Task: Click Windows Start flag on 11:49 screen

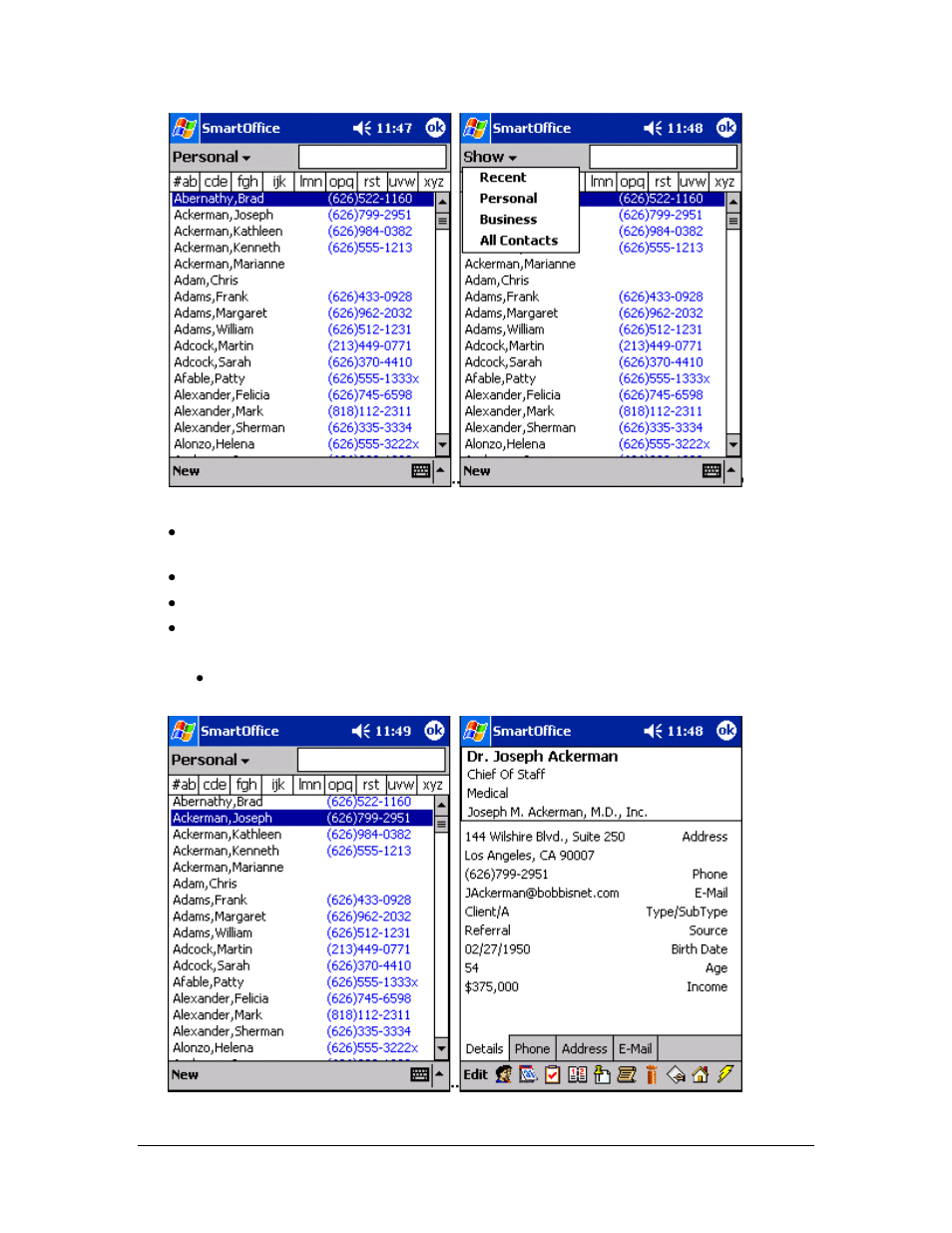Action: coord(184,731)
